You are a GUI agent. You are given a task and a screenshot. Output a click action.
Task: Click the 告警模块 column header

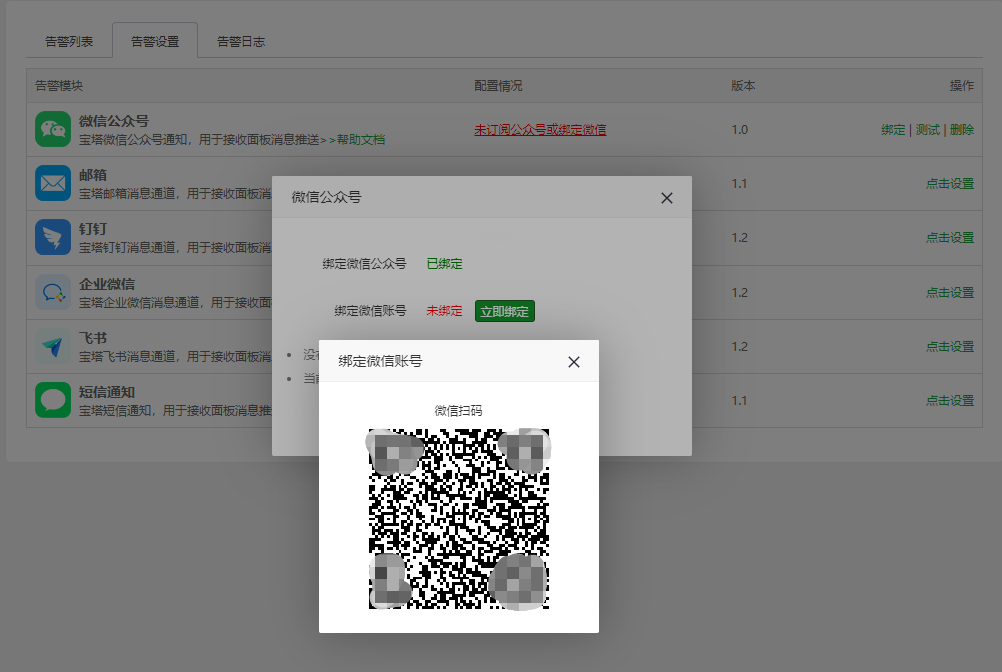click(x=59, y=86)
